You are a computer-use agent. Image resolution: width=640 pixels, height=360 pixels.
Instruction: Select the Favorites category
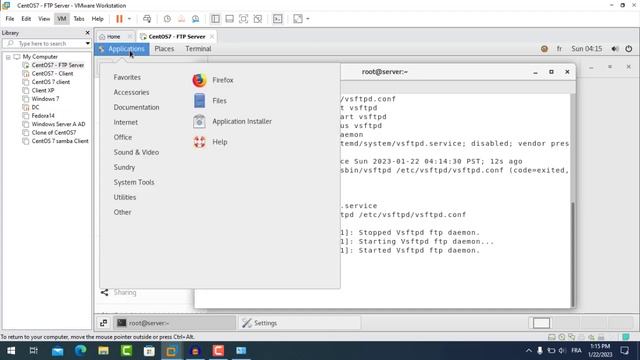[127, 78]
